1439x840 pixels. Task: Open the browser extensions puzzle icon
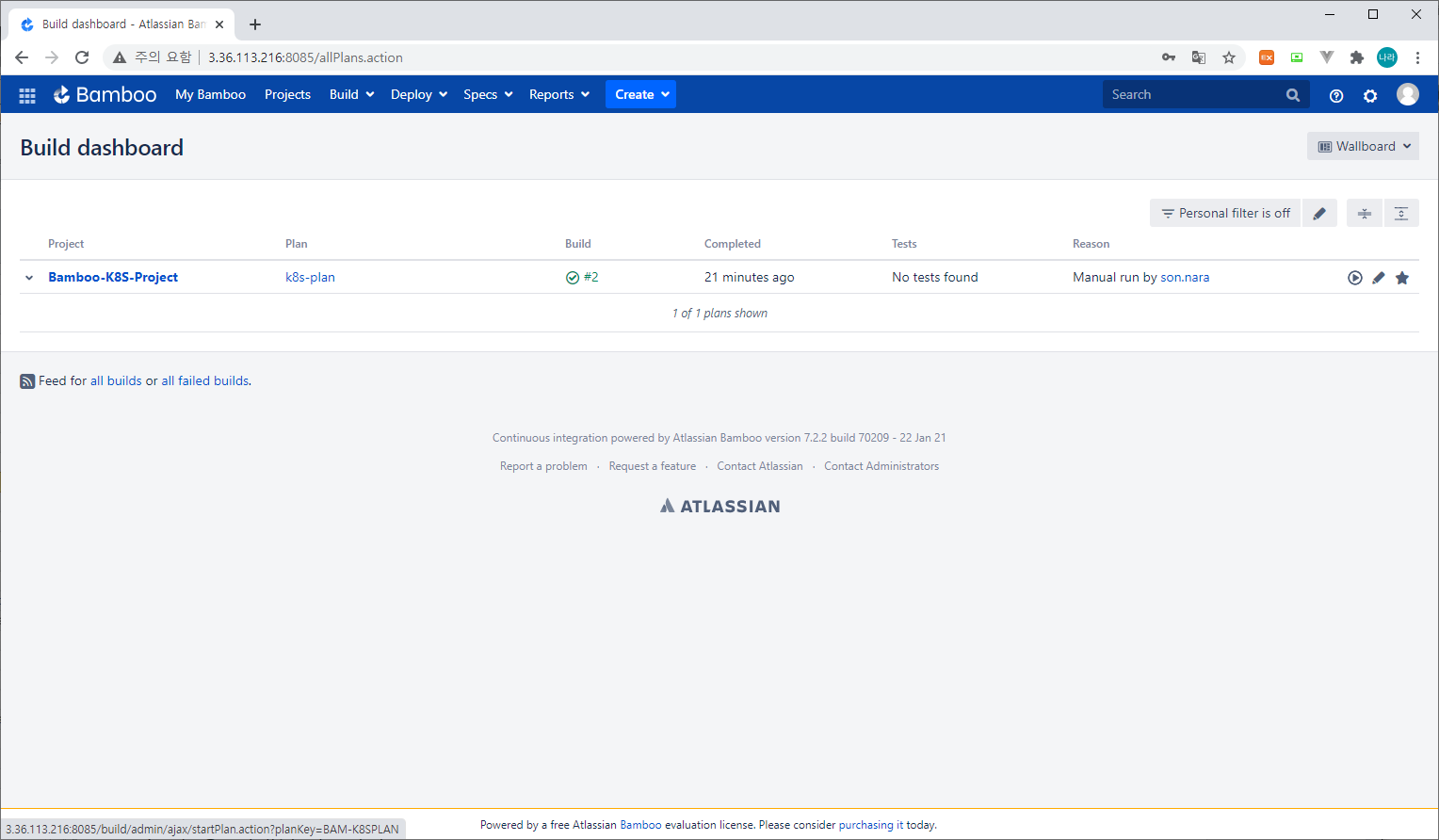[1357, 57]
